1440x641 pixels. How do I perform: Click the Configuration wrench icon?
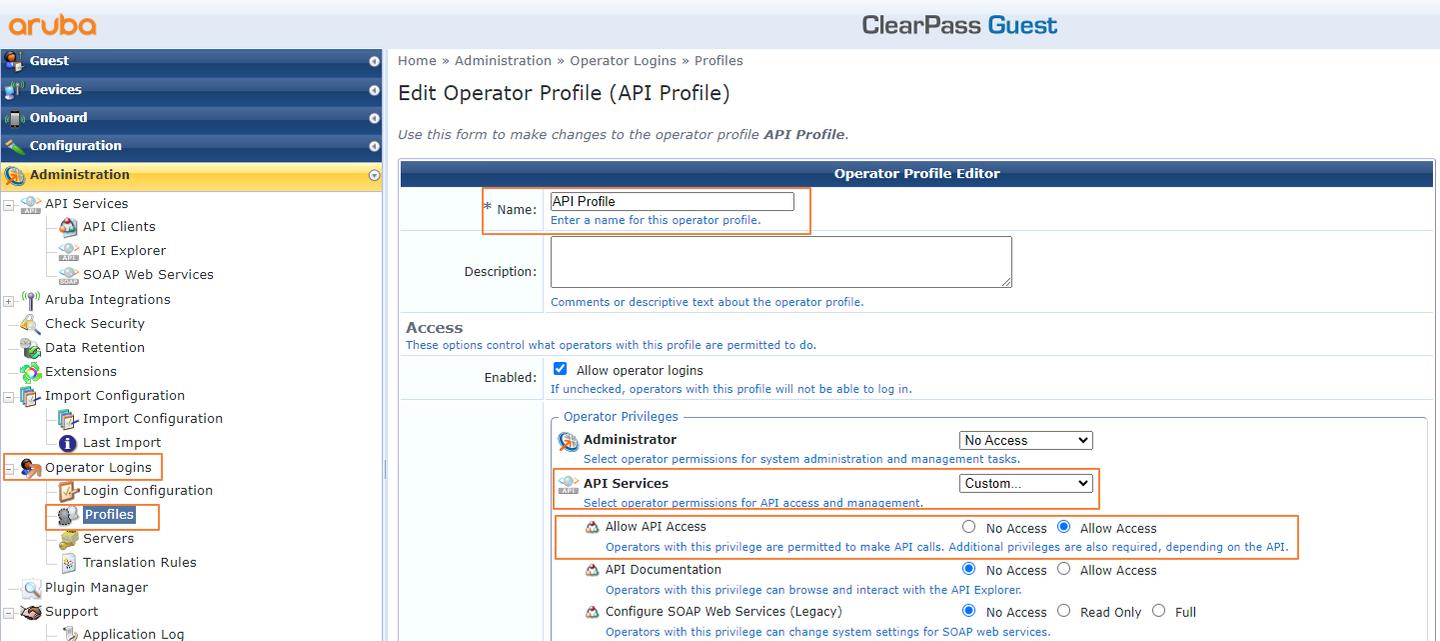(x=14, y=146)
